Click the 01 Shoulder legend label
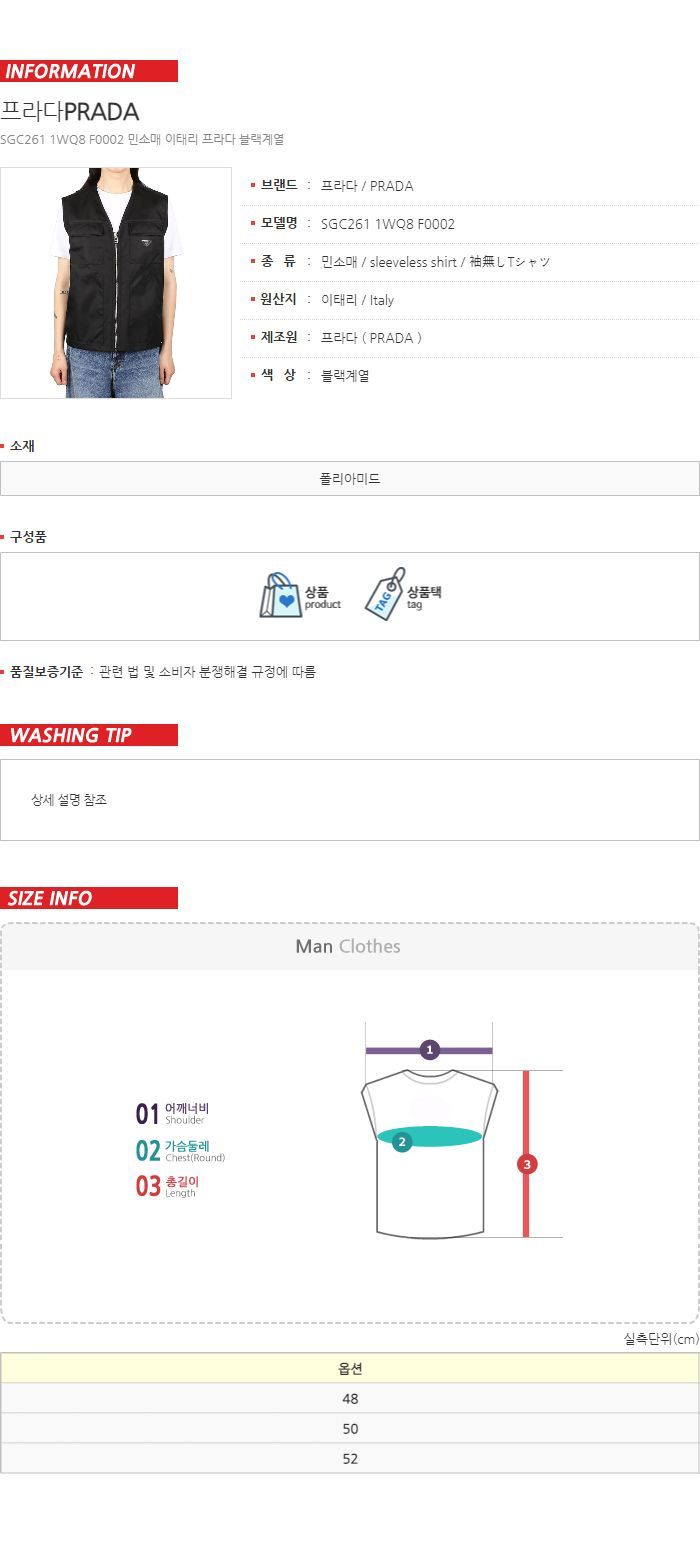 172,1114
